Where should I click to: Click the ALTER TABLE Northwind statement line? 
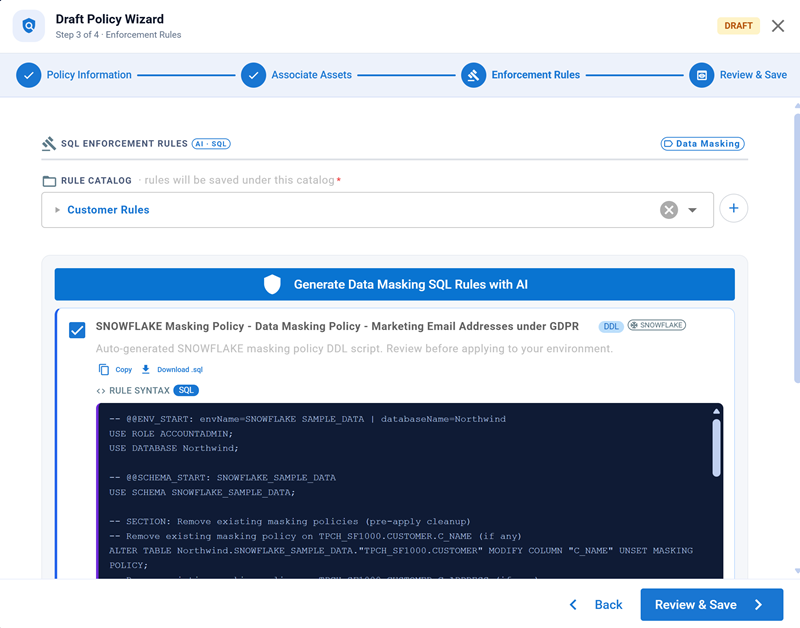[401, 558]
